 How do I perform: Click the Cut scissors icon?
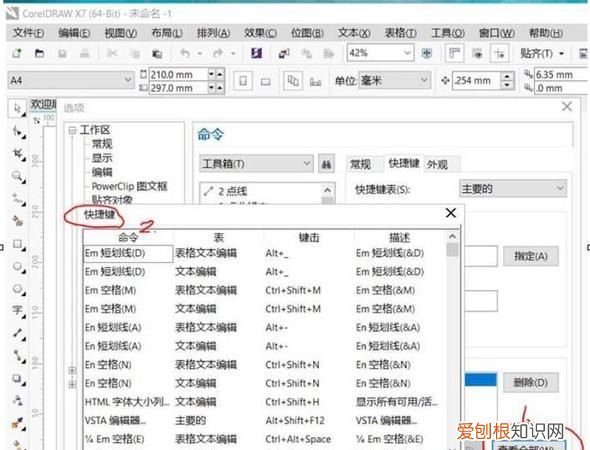(x=112, y=53)
